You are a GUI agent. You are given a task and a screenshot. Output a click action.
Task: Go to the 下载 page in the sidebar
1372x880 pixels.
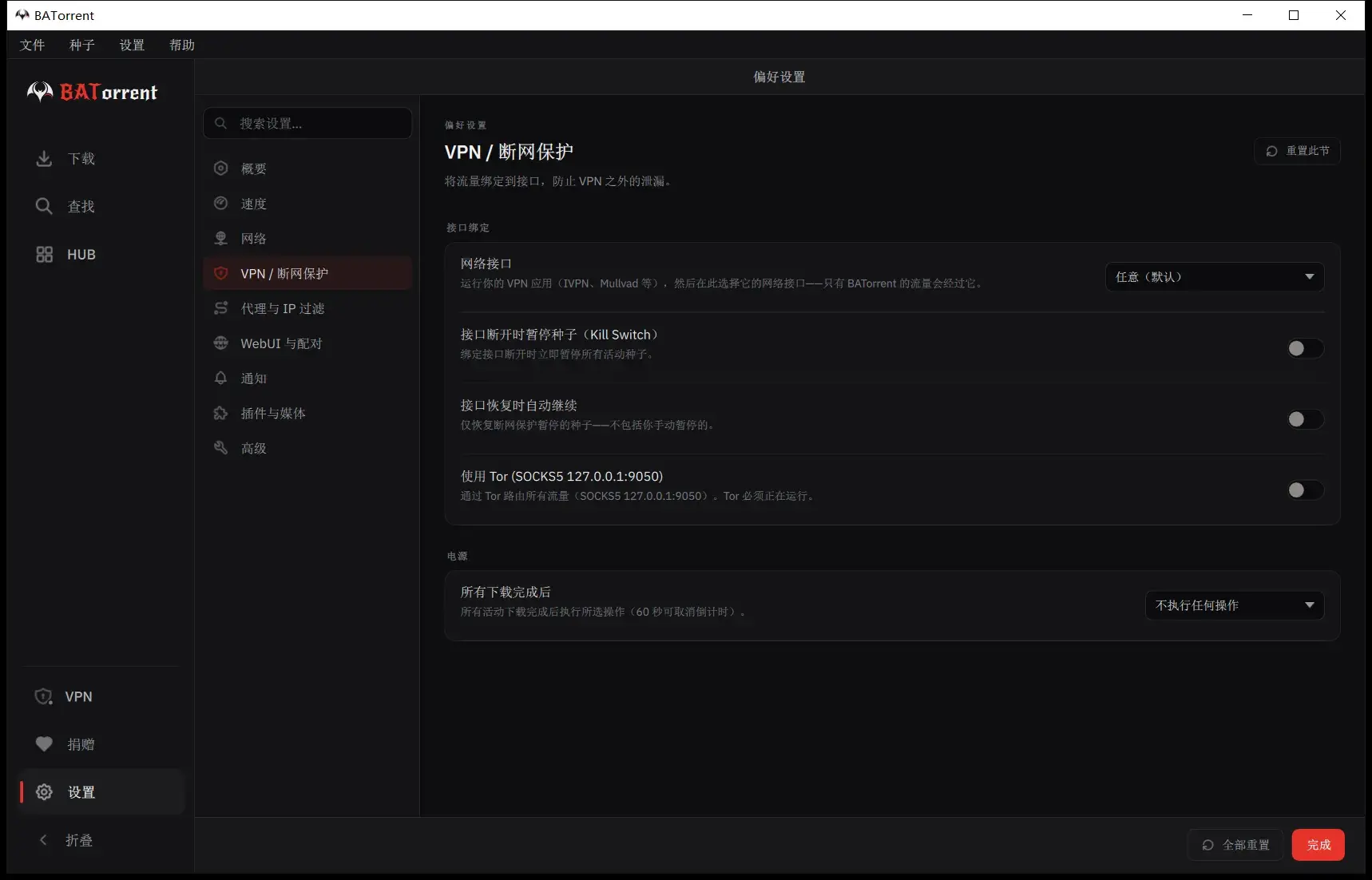pos(101,159)
